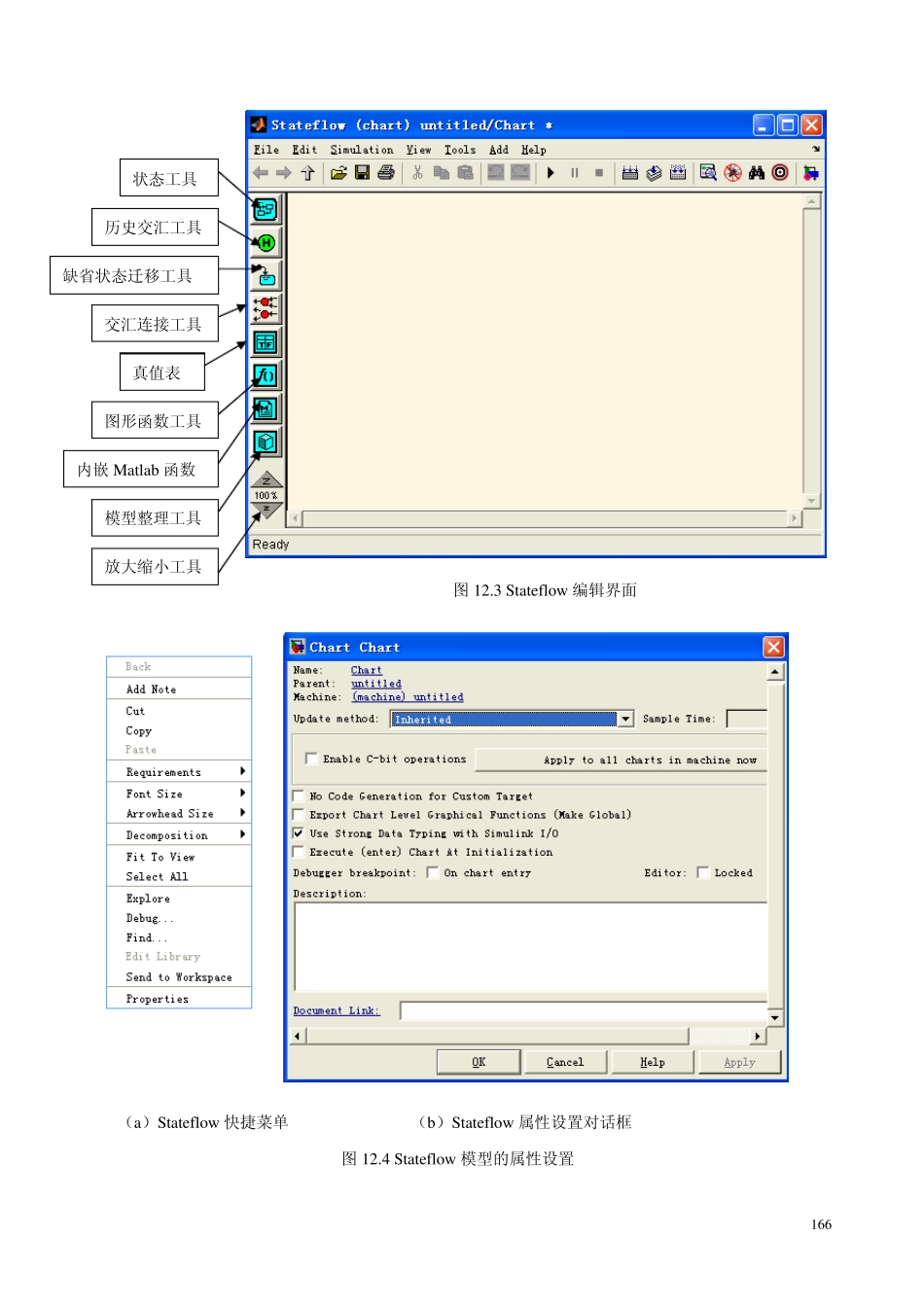Open the untitled parent link
Screen dimensions: 924x1307
376,684
